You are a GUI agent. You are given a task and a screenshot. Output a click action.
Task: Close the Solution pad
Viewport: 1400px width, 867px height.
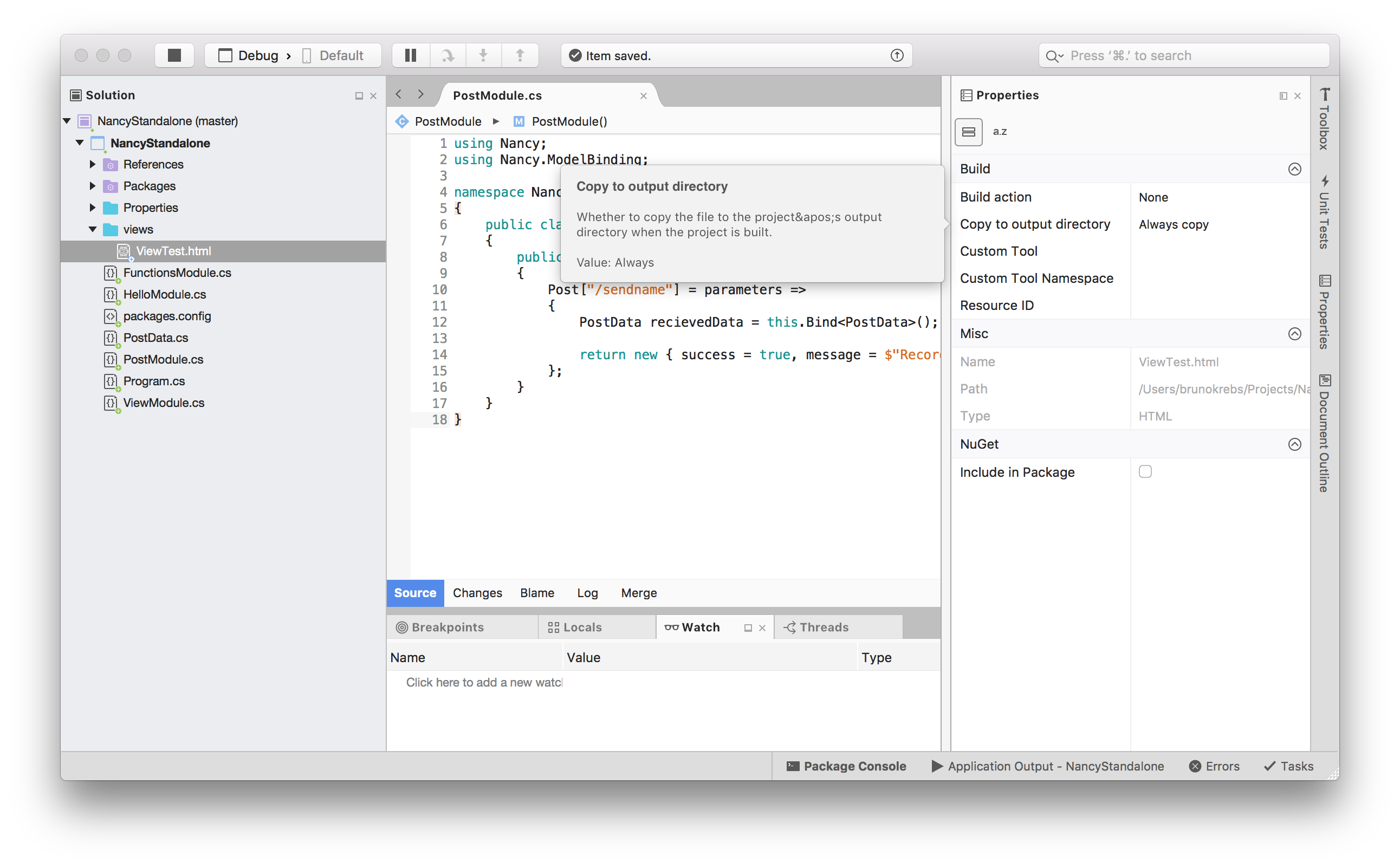pyautogui.click(x=373, y=96)
